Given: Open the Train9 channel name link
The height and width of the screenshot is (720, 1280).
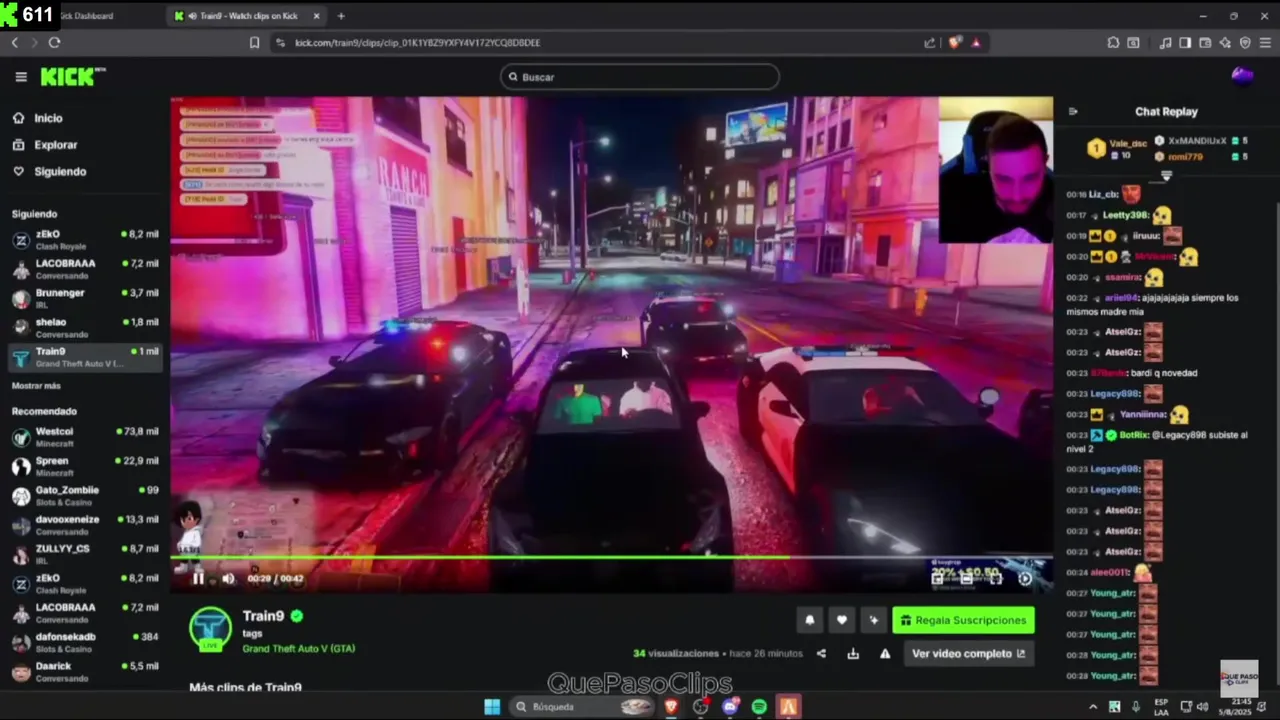Looking at the screenshot, I should pyautogui.click(x=263, y=616).
